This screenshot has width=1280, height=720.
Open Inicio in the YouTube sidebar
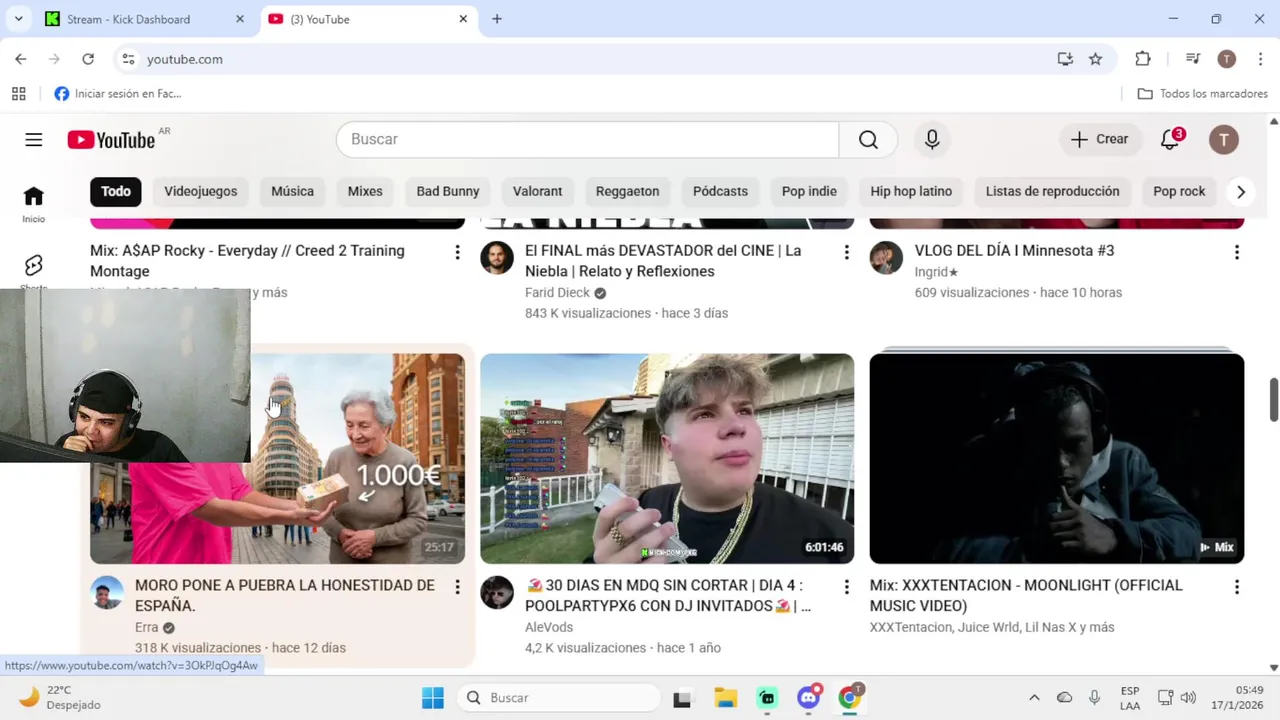click(x=34, y=203)
